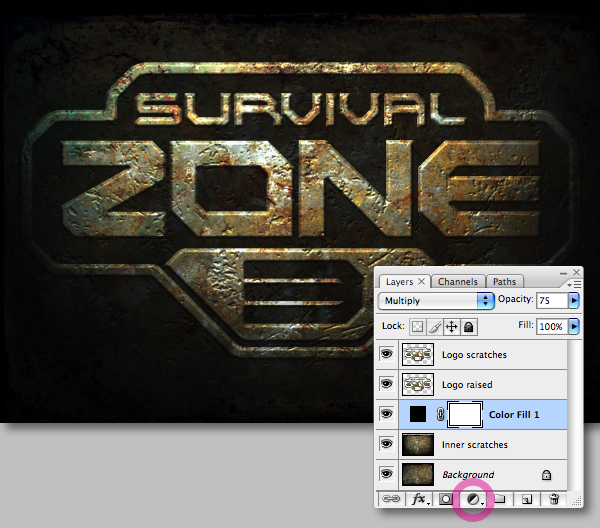Click the Layers panel vertical scrollbar
The height and width of the screenshot is (528, 600).
coord(574,414)
